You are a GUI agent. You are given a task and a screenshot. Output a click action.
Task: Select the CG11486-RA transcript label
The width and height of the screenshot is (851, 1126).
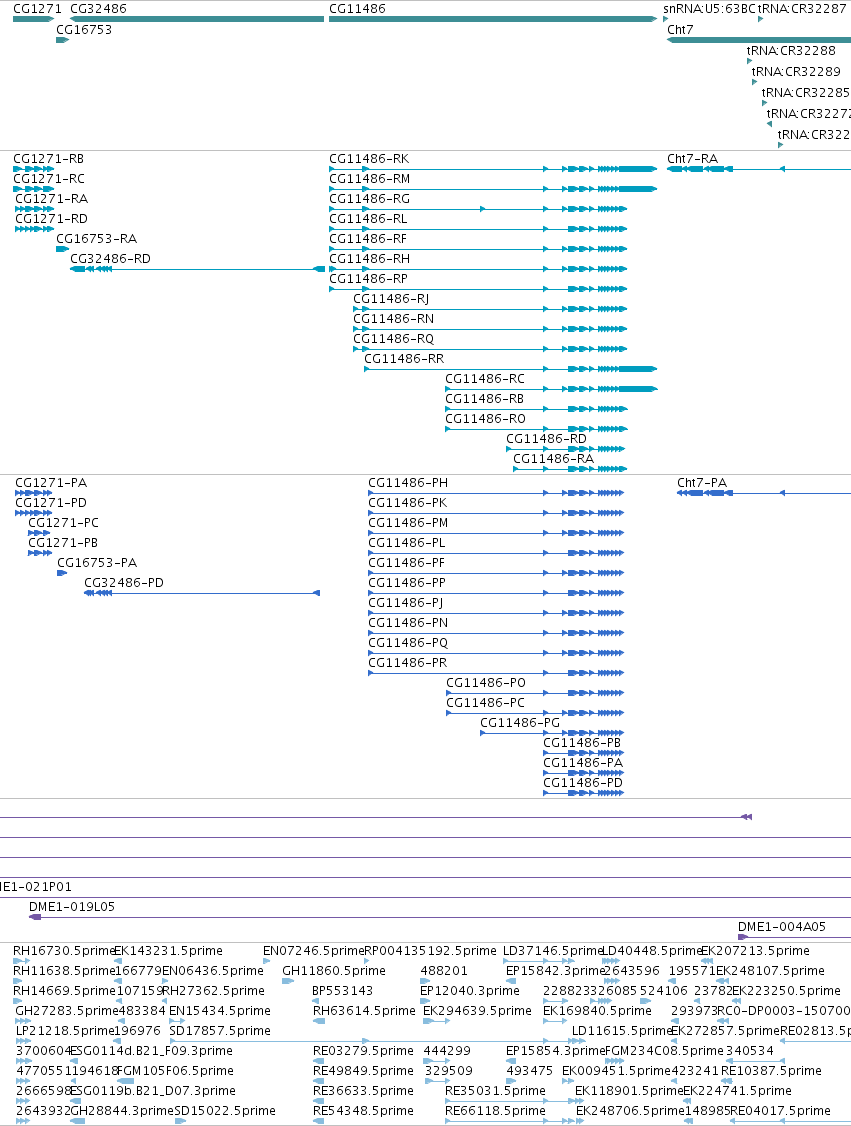point(554,459)
